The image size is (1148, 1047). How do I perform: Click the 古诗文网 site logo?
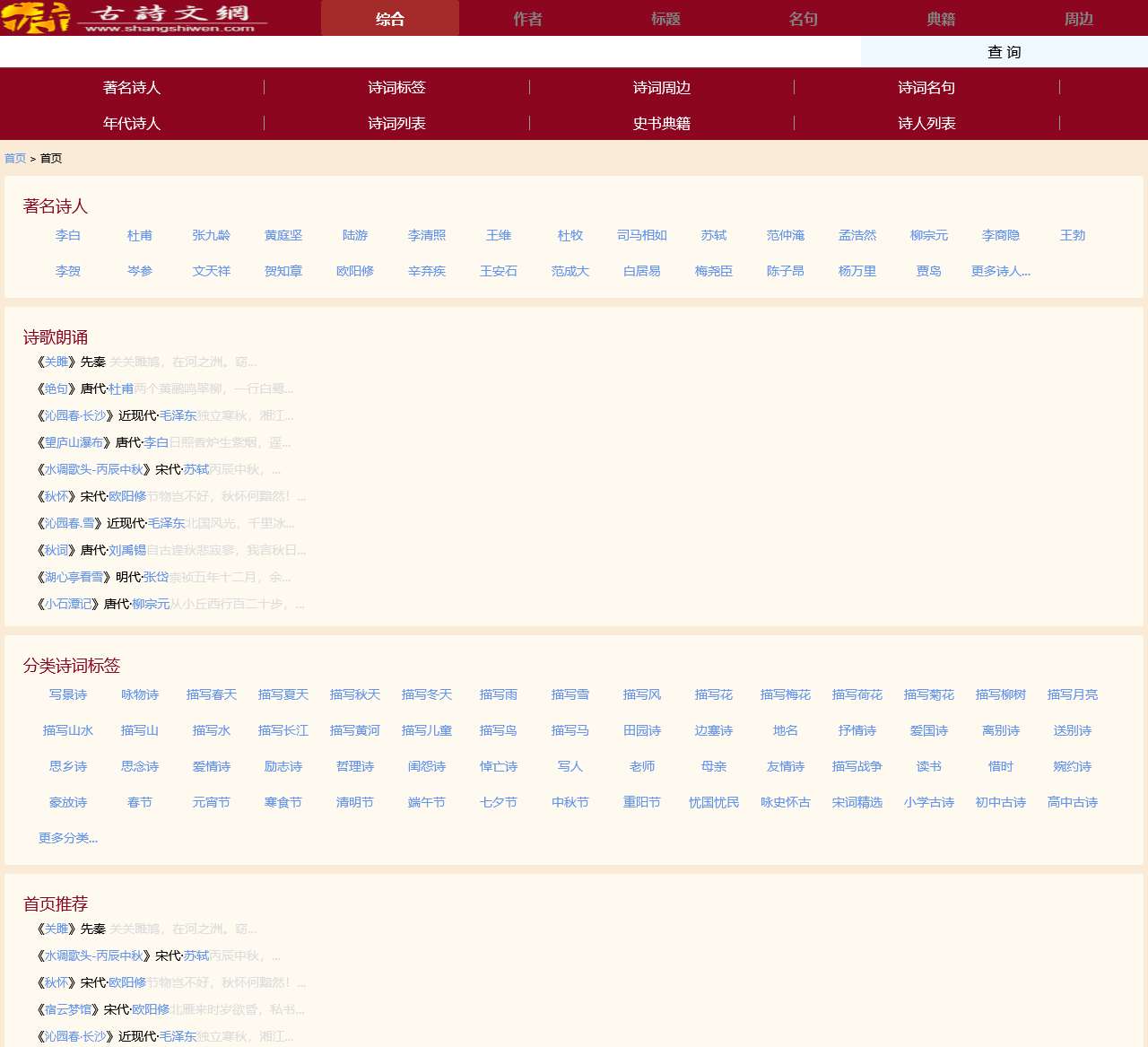[135, 18]
